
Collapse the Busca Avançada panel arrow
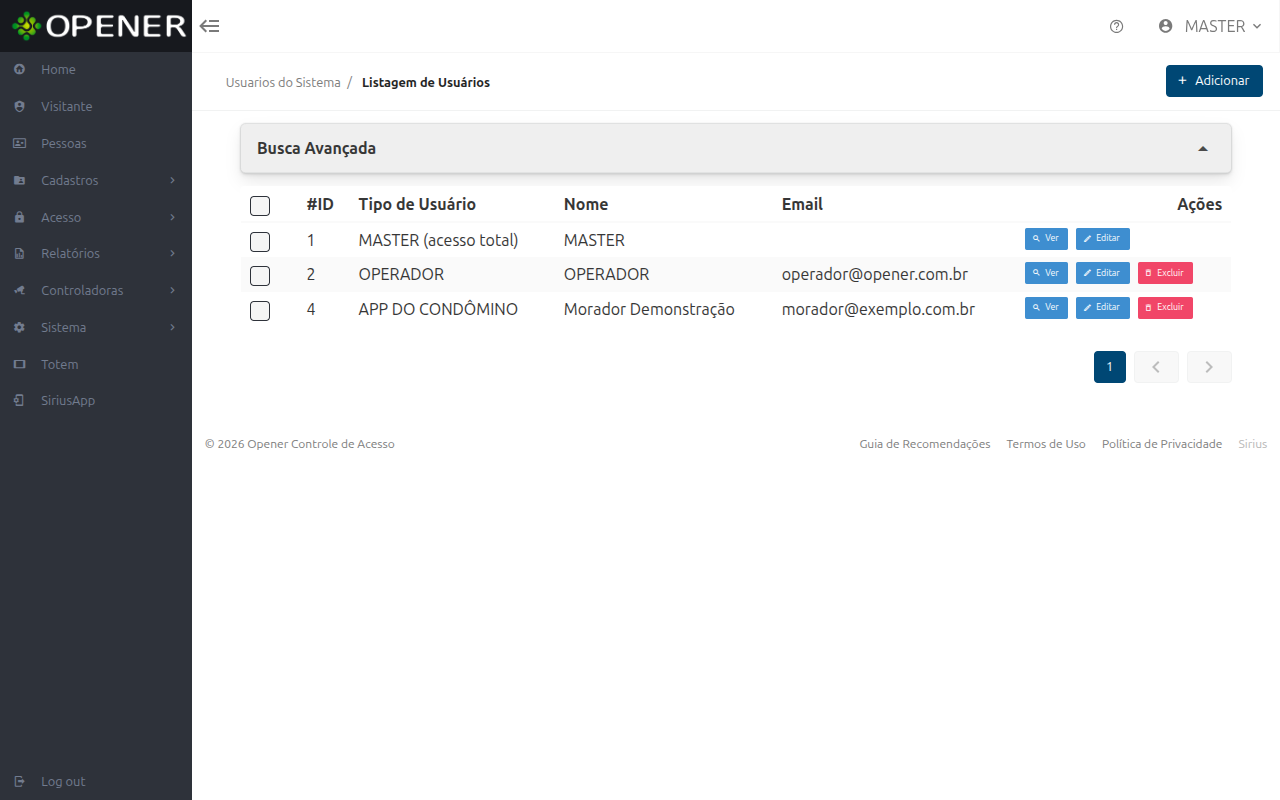[1203, 148]
